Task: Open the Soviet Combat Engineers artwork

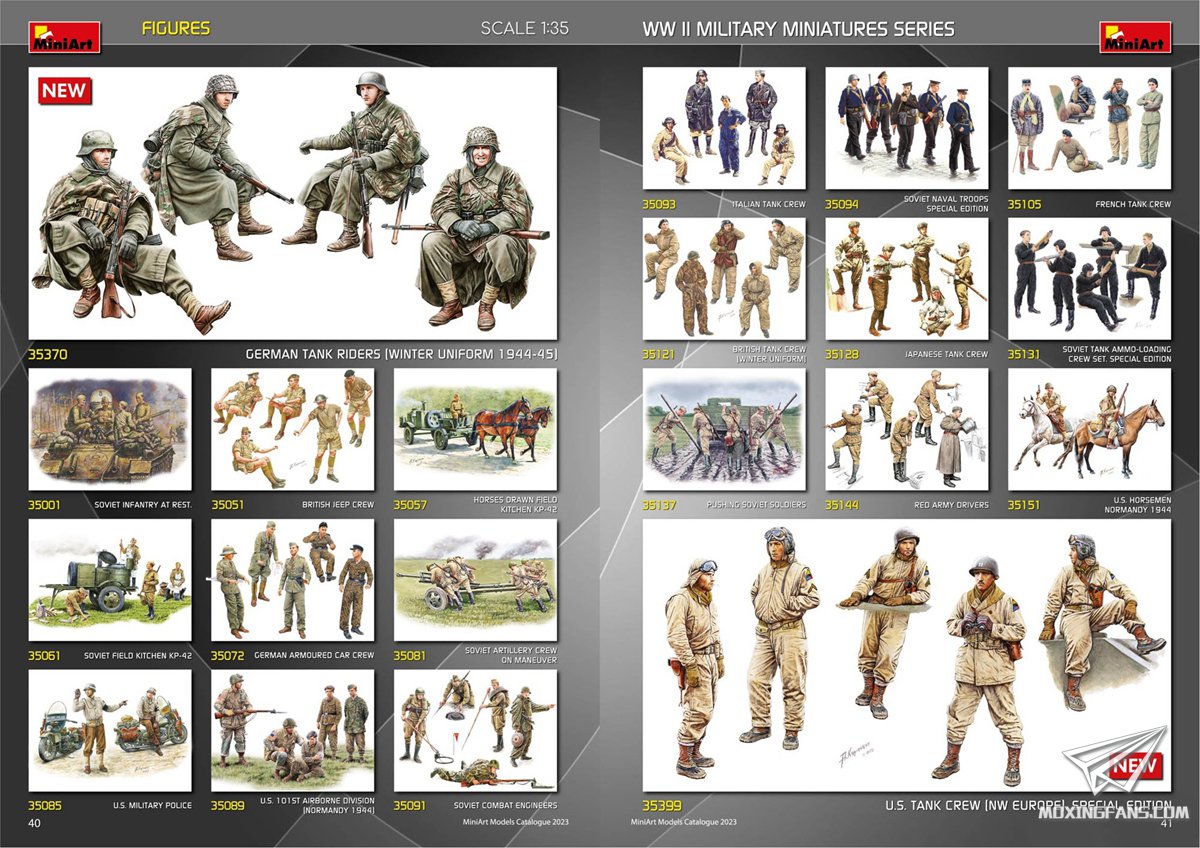Action: [476, 730]
